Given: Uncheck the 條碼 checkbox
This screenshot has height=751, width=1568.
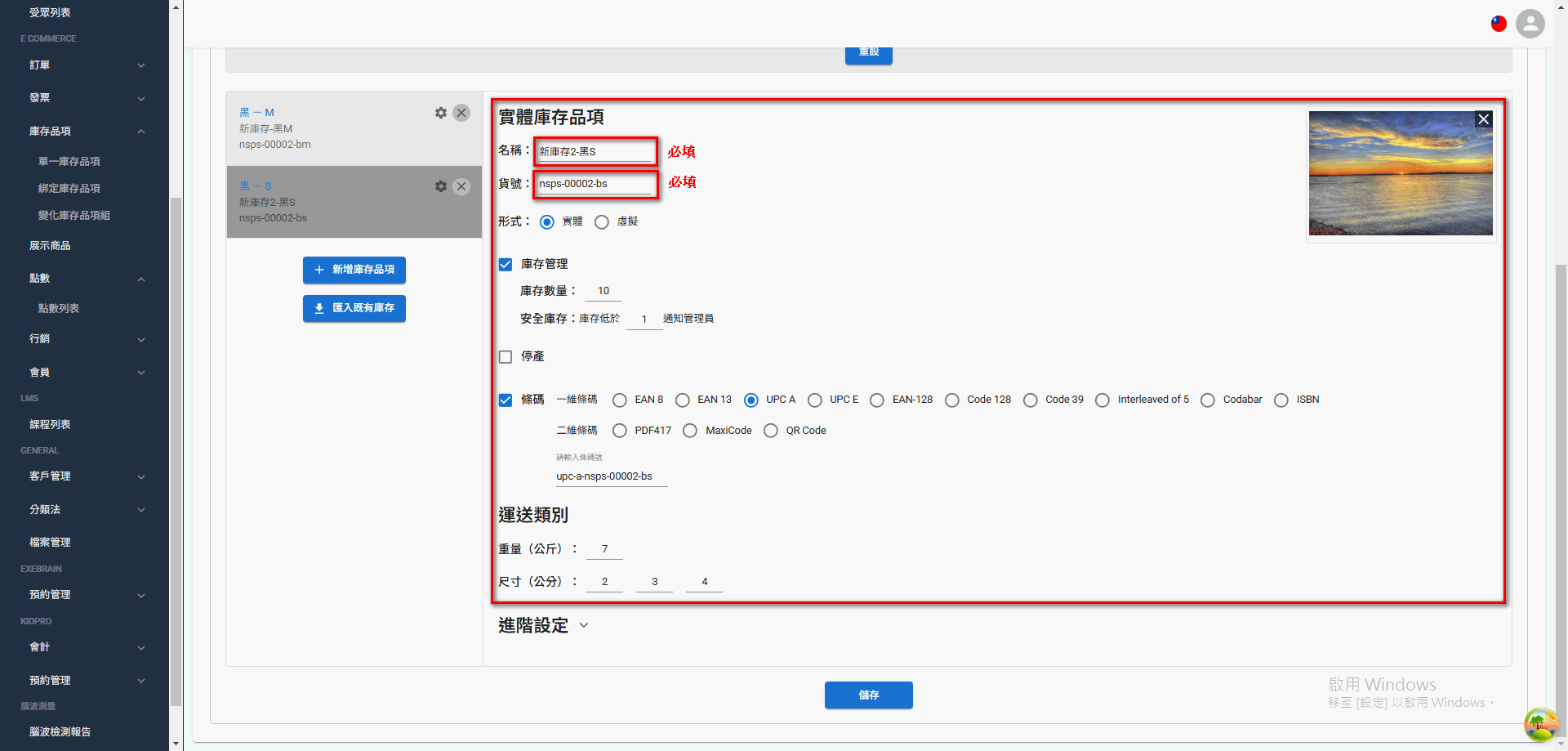Looking at the screenshot, I should pyautogui.click(x=506, y=400).
